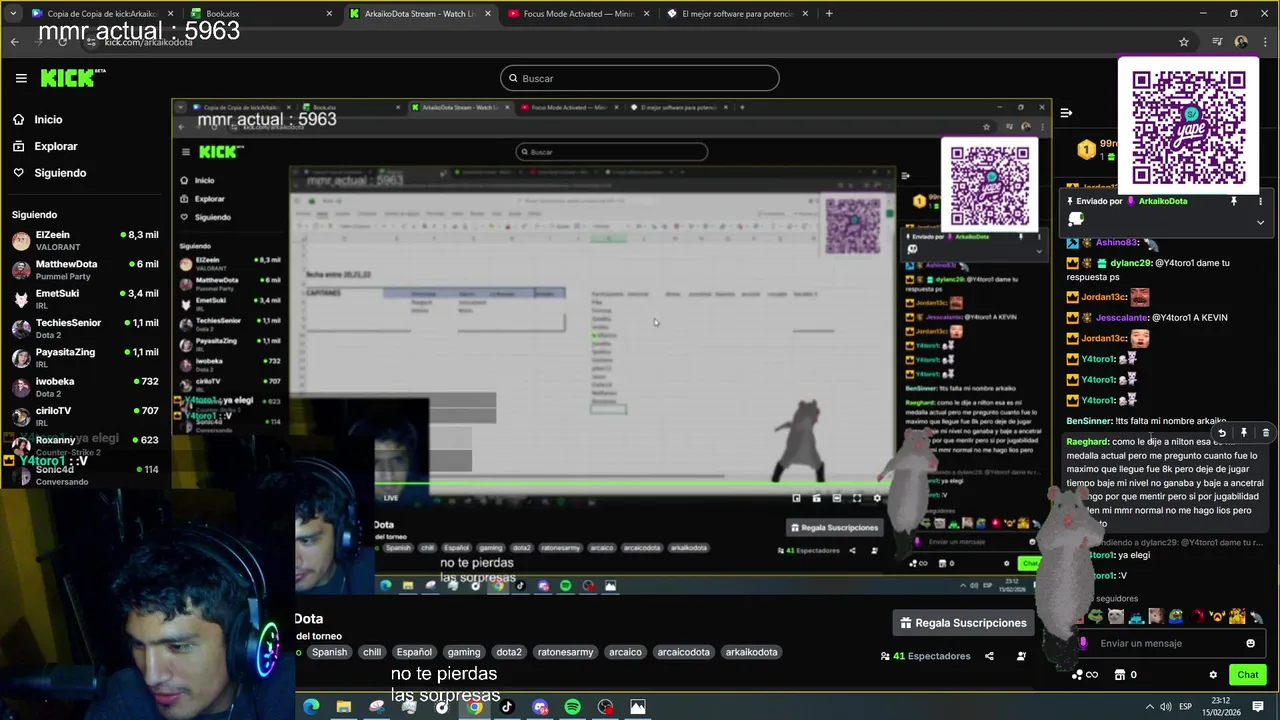Click the Spanish tag
Viewport: 1280px width, 720px height.
click(329, 652)
